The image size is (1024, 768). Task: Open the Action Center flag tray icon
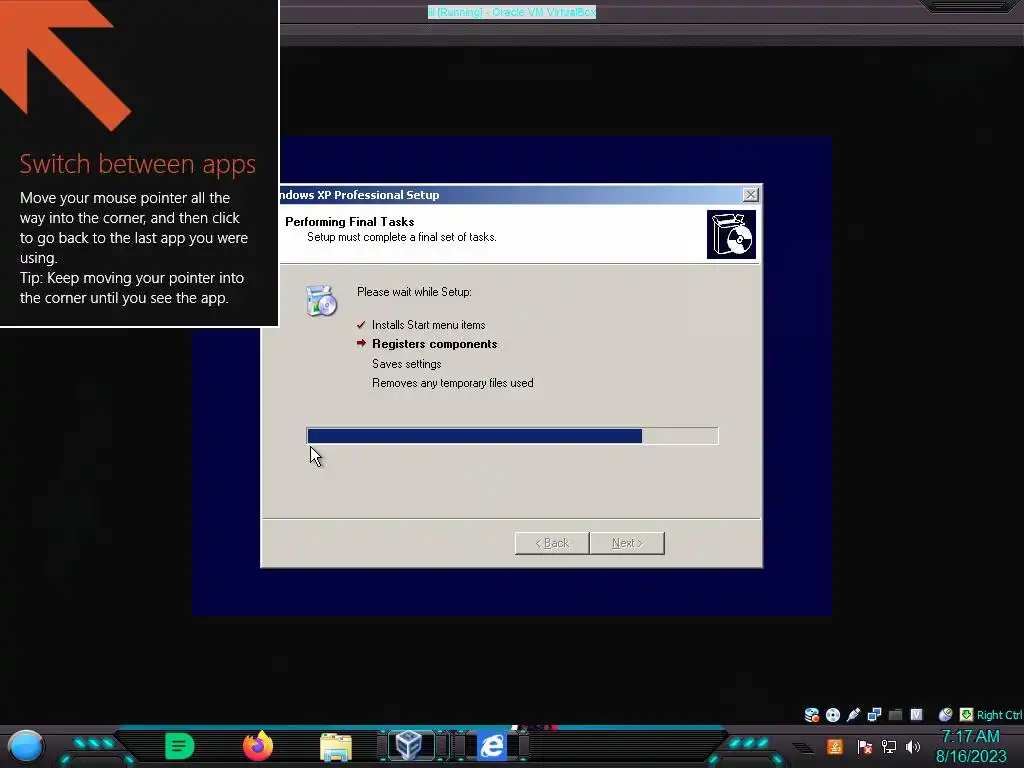[865, 746]
